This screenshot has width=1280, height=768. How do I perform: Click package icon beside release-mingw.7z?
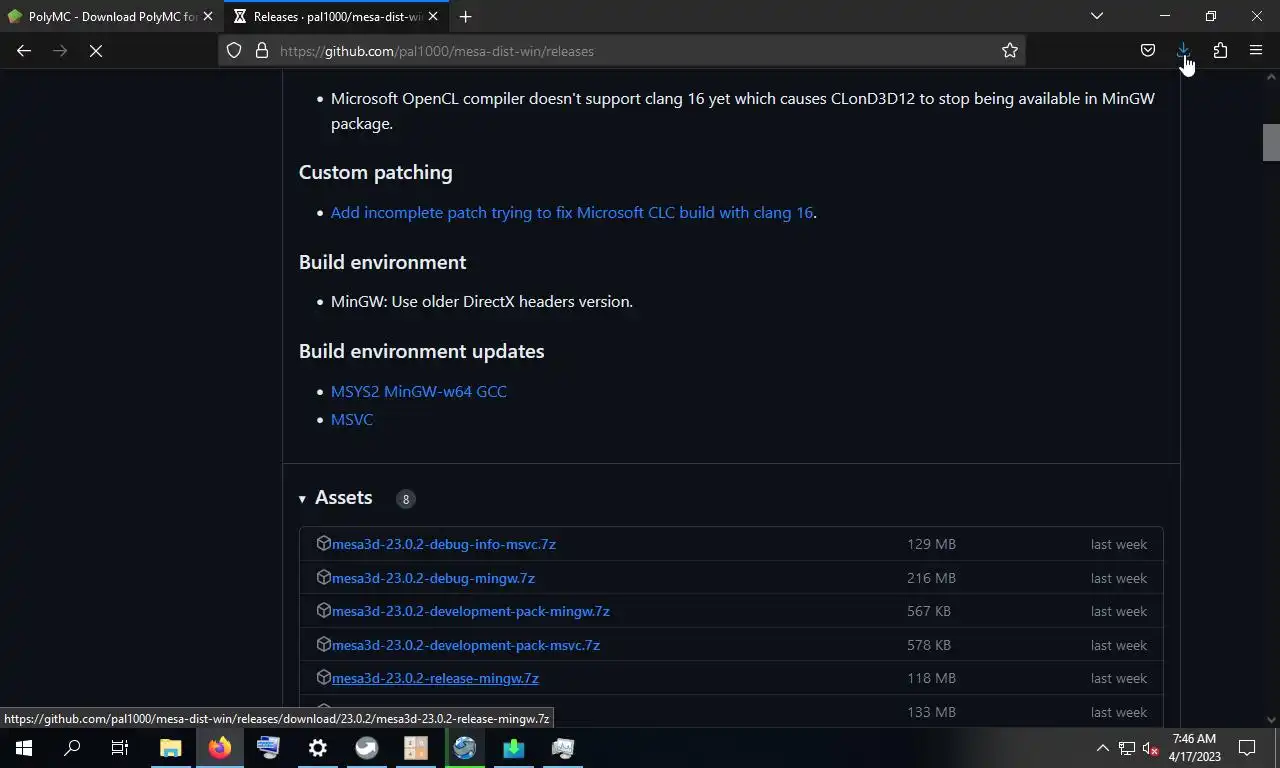pyautogui.click(x=323, y=677)
